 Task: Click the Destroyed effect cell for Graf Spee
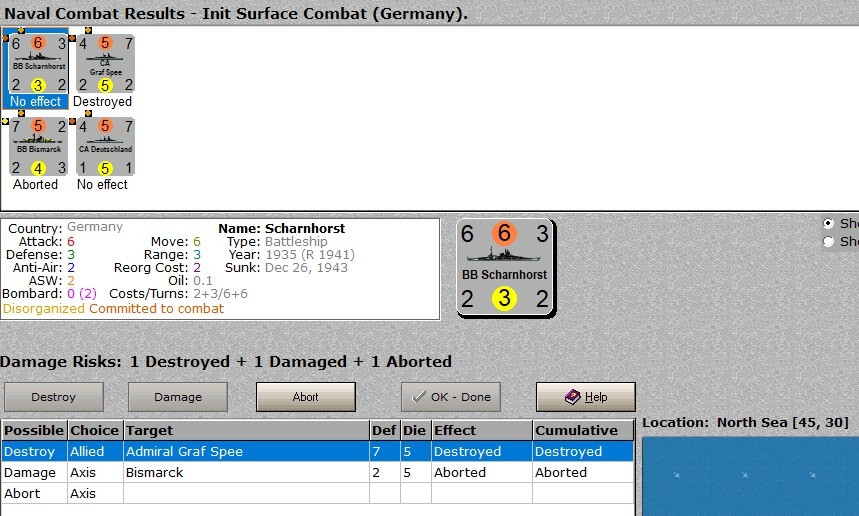point(482,451)
